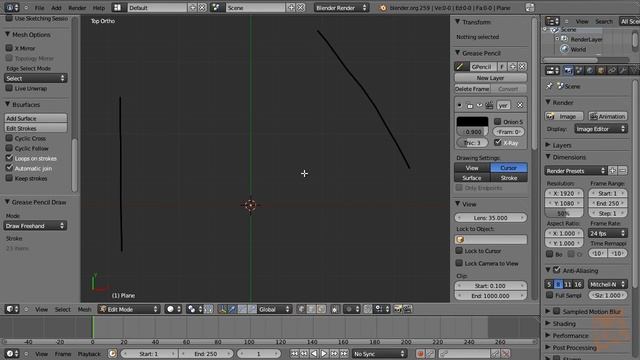Click the Blender info editor type icon
640x360 pixels.
coord(11,7)
